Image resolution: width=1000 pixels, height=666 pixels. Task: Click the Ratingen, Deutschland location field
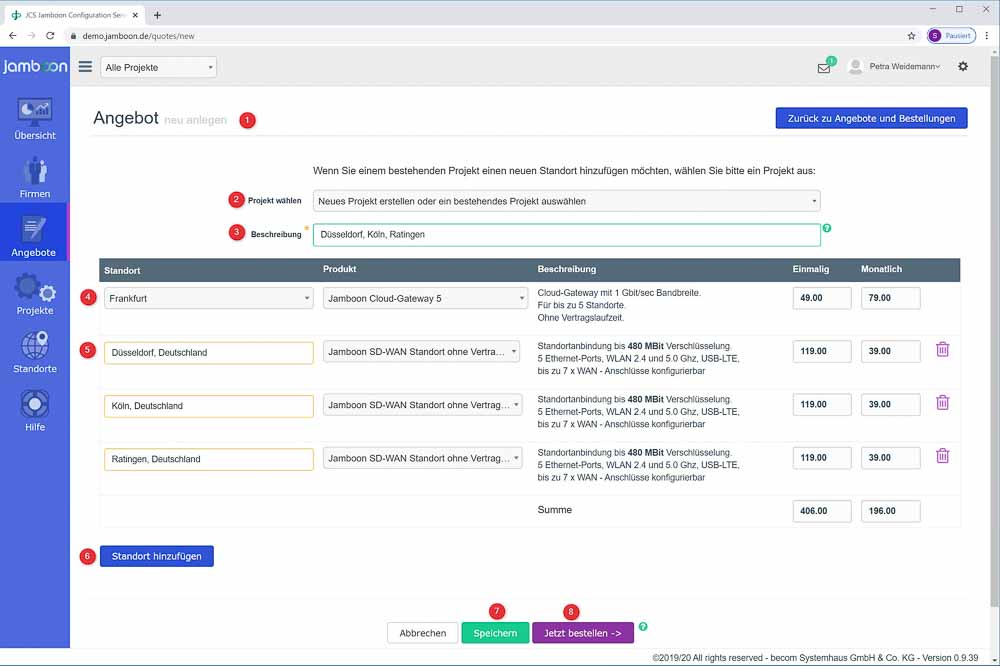[x=209, y=459]
